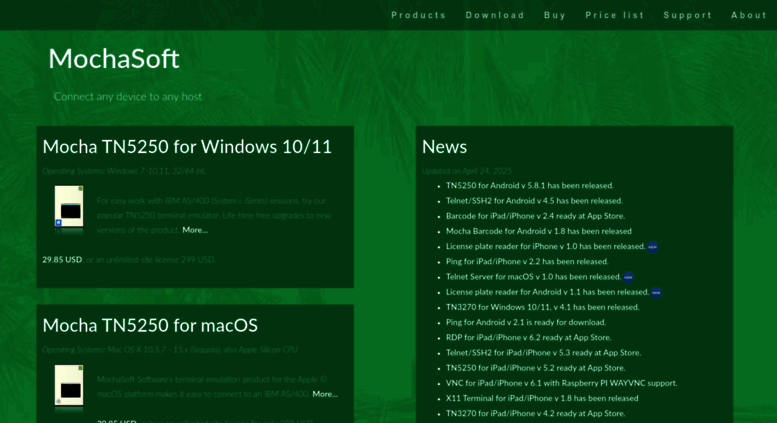The width and height of the screenshot is (777, 423).
Task: Click the TN5250 for Windows product box image
Action: (x=69, y=208)
